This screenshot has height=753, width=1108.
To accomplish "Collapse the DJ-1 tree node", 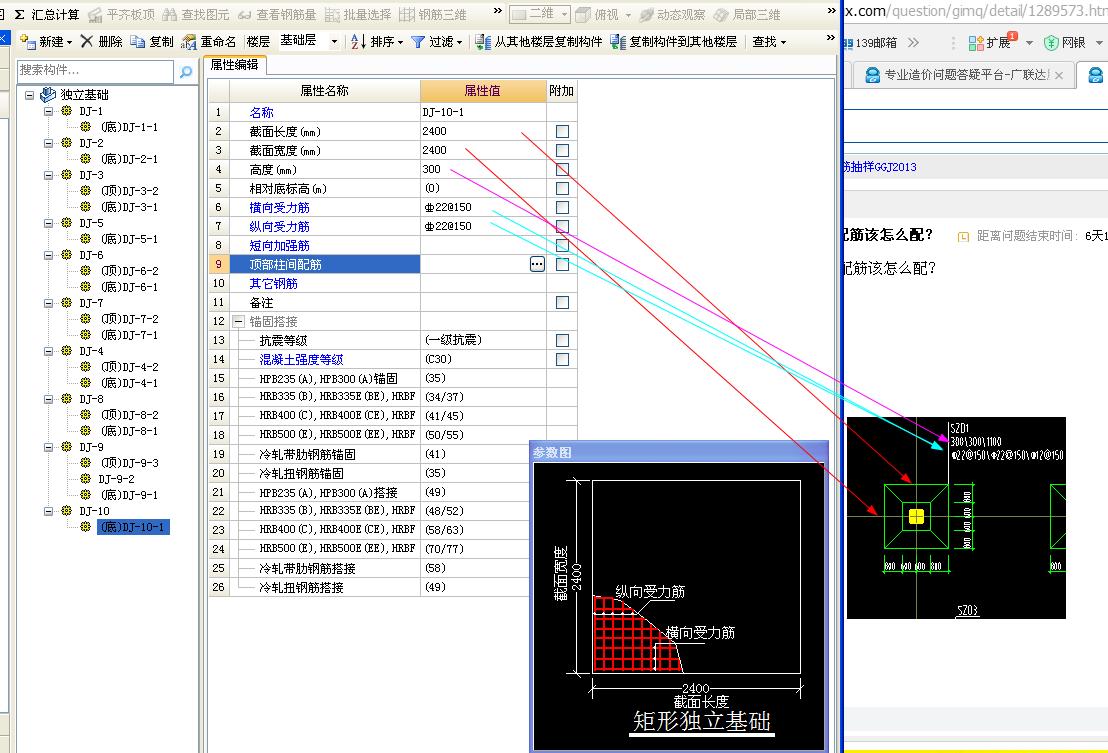I will tap(48, 112).
